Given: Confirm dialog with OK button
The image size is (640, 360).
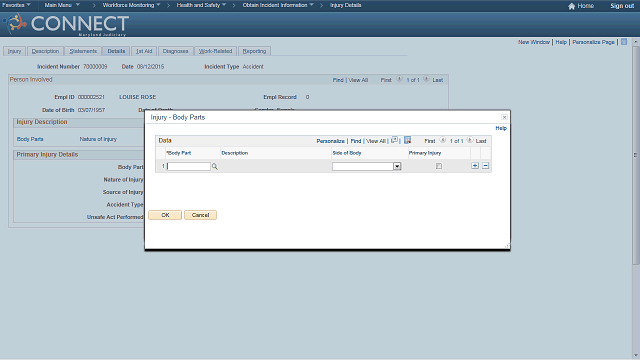Looking at the screenshot, I should (165, 215).
